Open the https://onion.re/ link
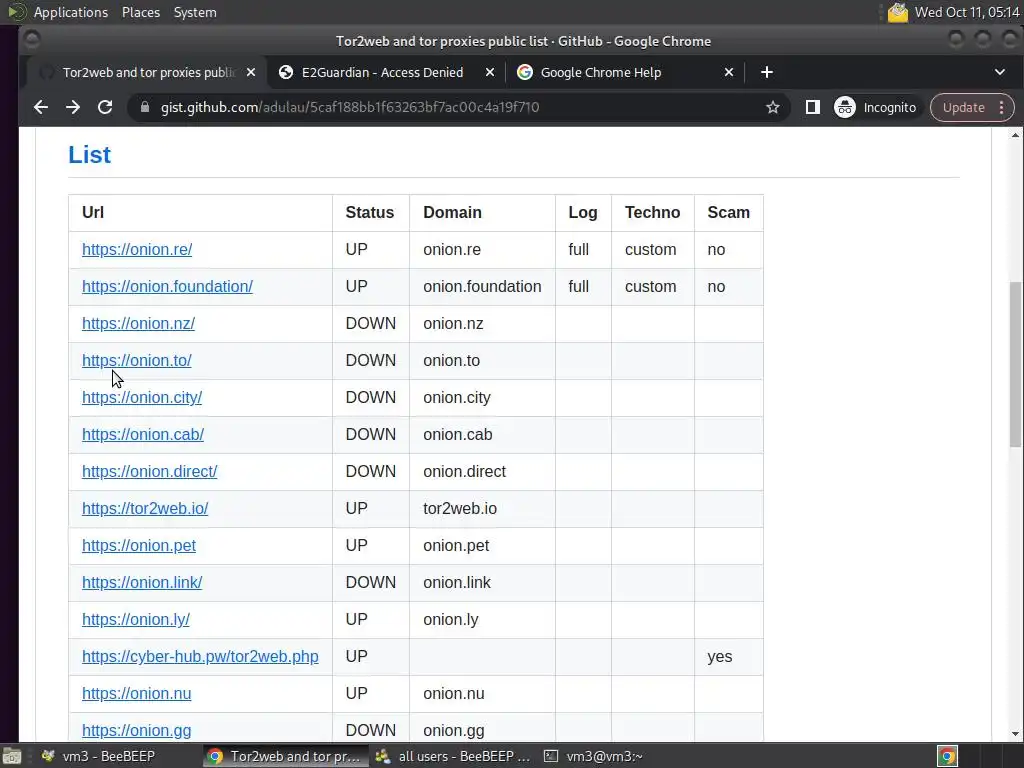This screenshot has height=768, width=1024. 137,249
